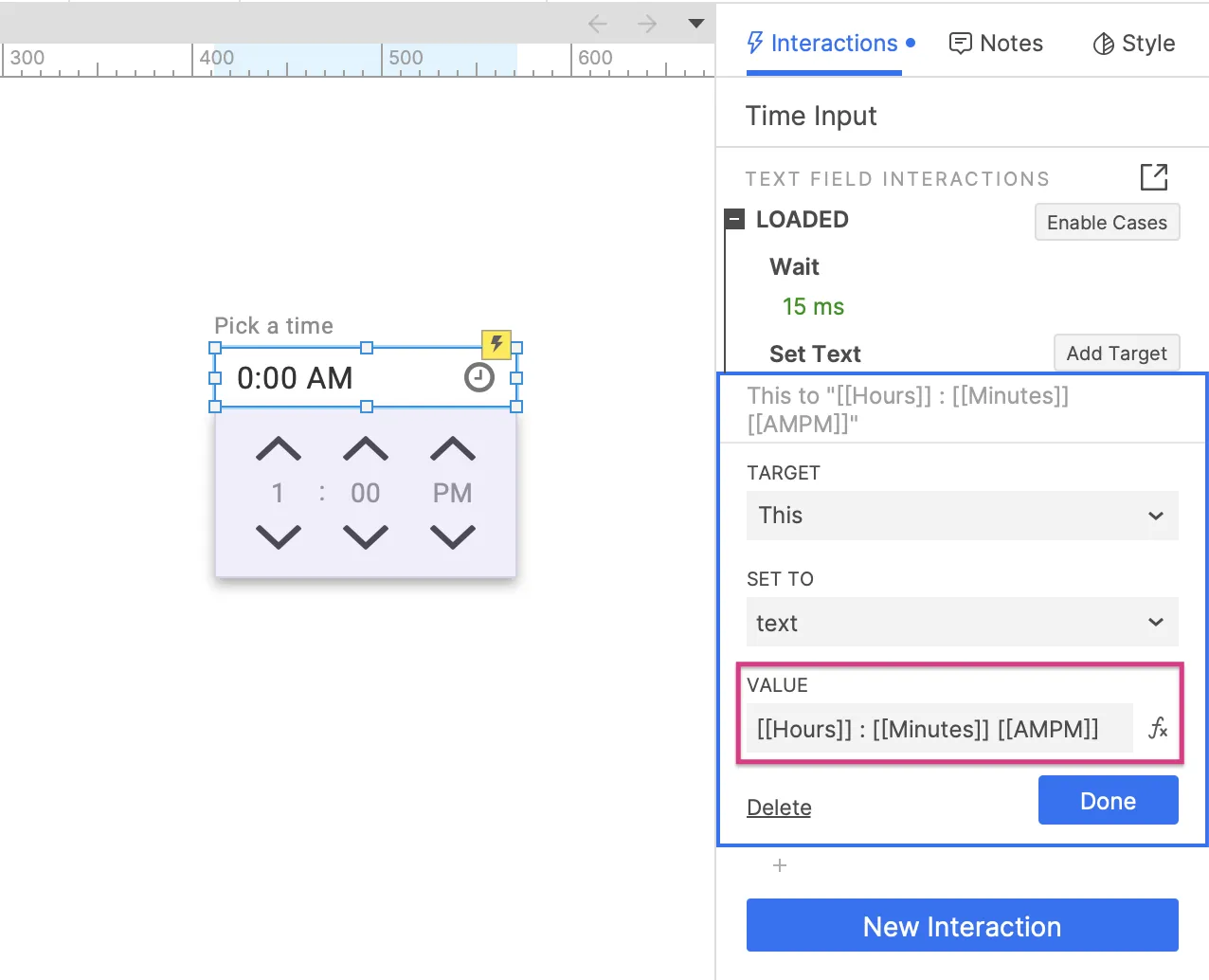The width and height of the screenshot is (1209, 980).
Task: Click the Delete link
Action: (x=779, y=808)
